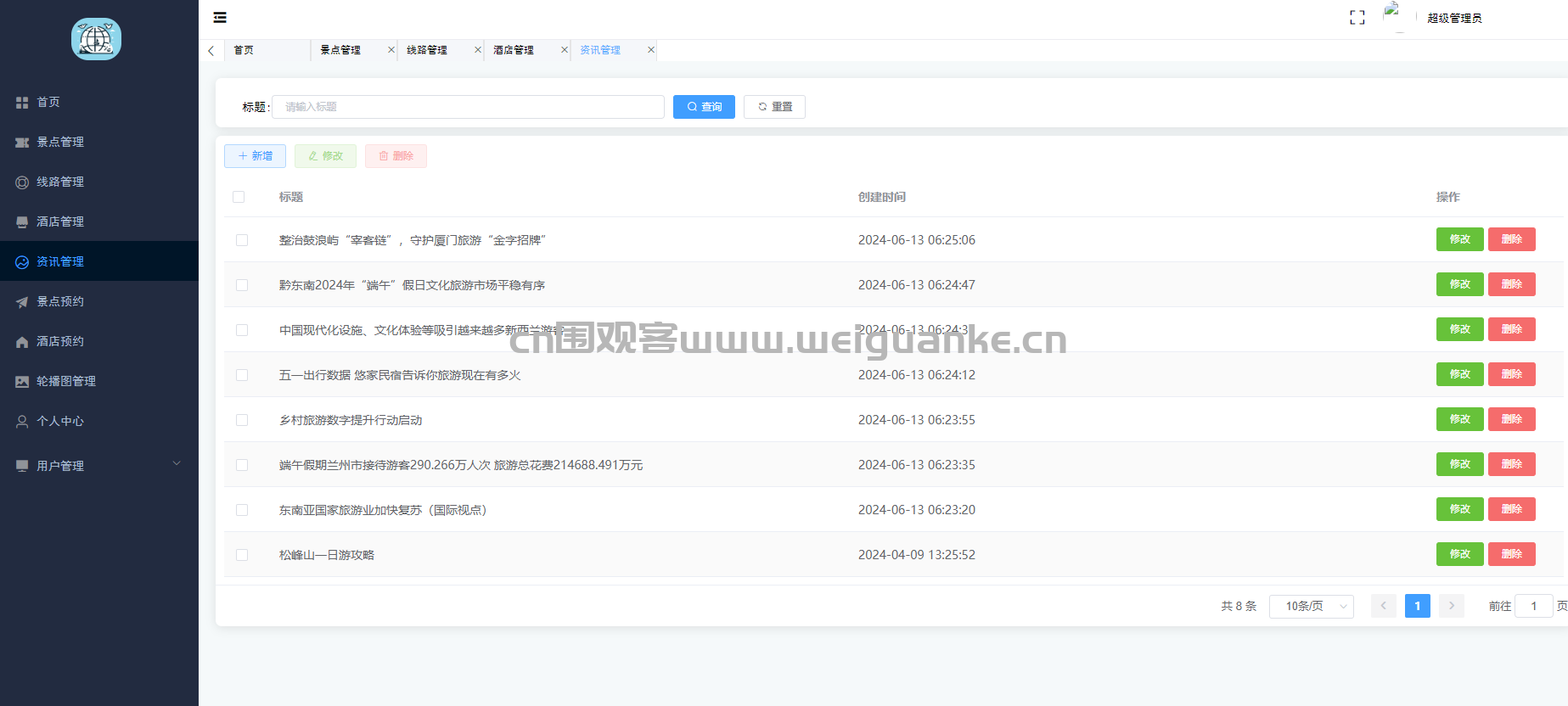Open 酒店预约 from the sidebar

pyautogui.click(x=59, y=341)
